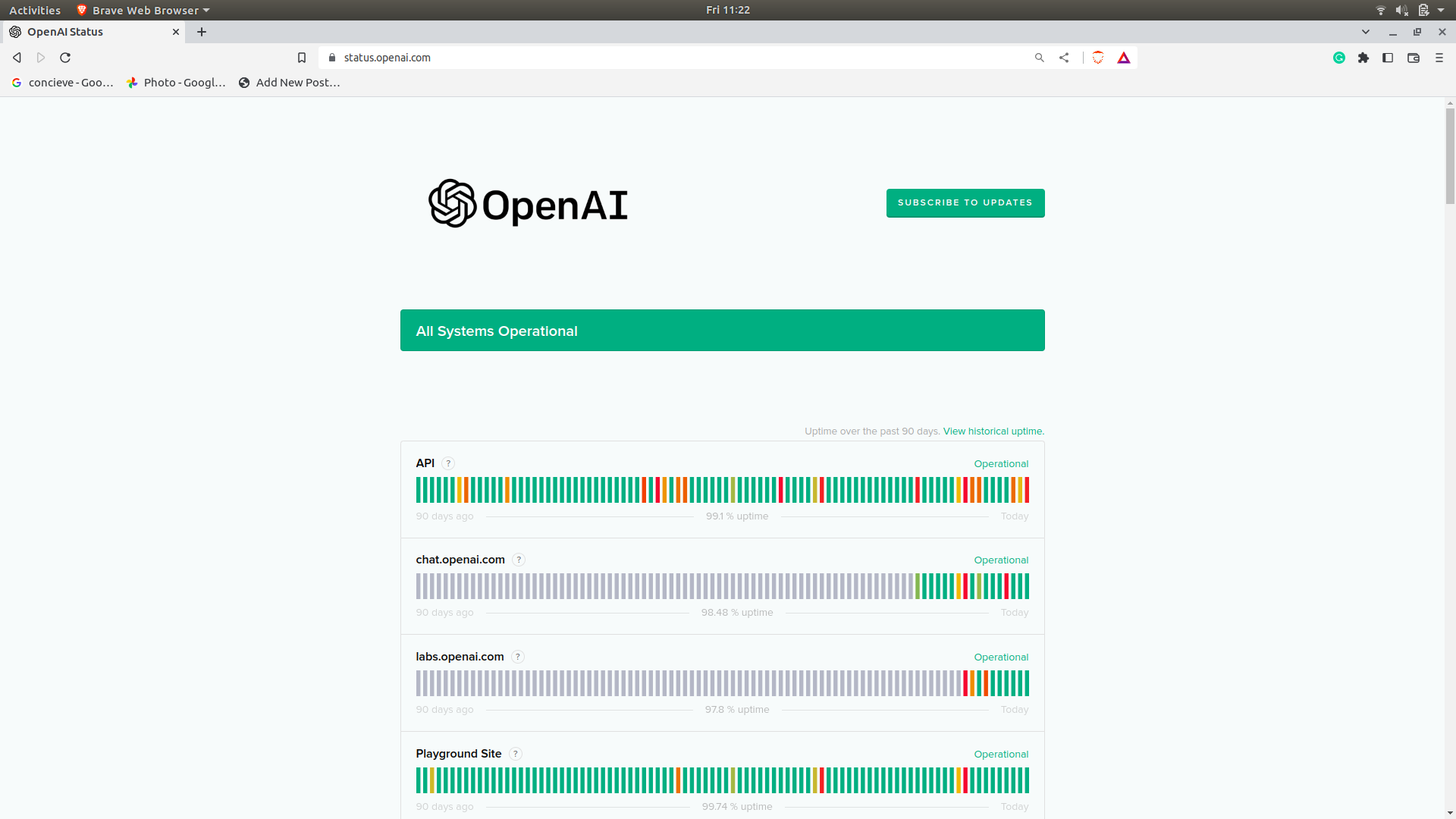Click the 97.8 % uptime label
Screen dimensions: 1456x819
[x=737, y=709]
